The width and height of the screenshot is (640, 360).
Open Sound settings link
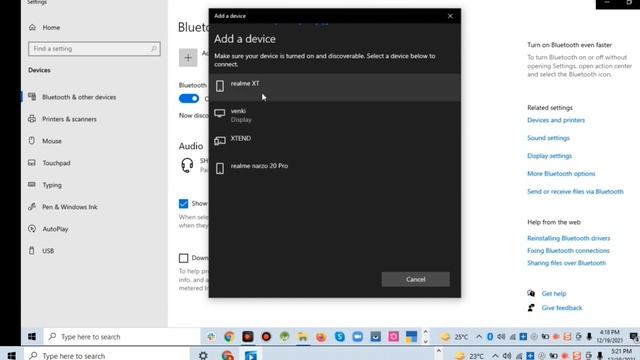[548, 138]
